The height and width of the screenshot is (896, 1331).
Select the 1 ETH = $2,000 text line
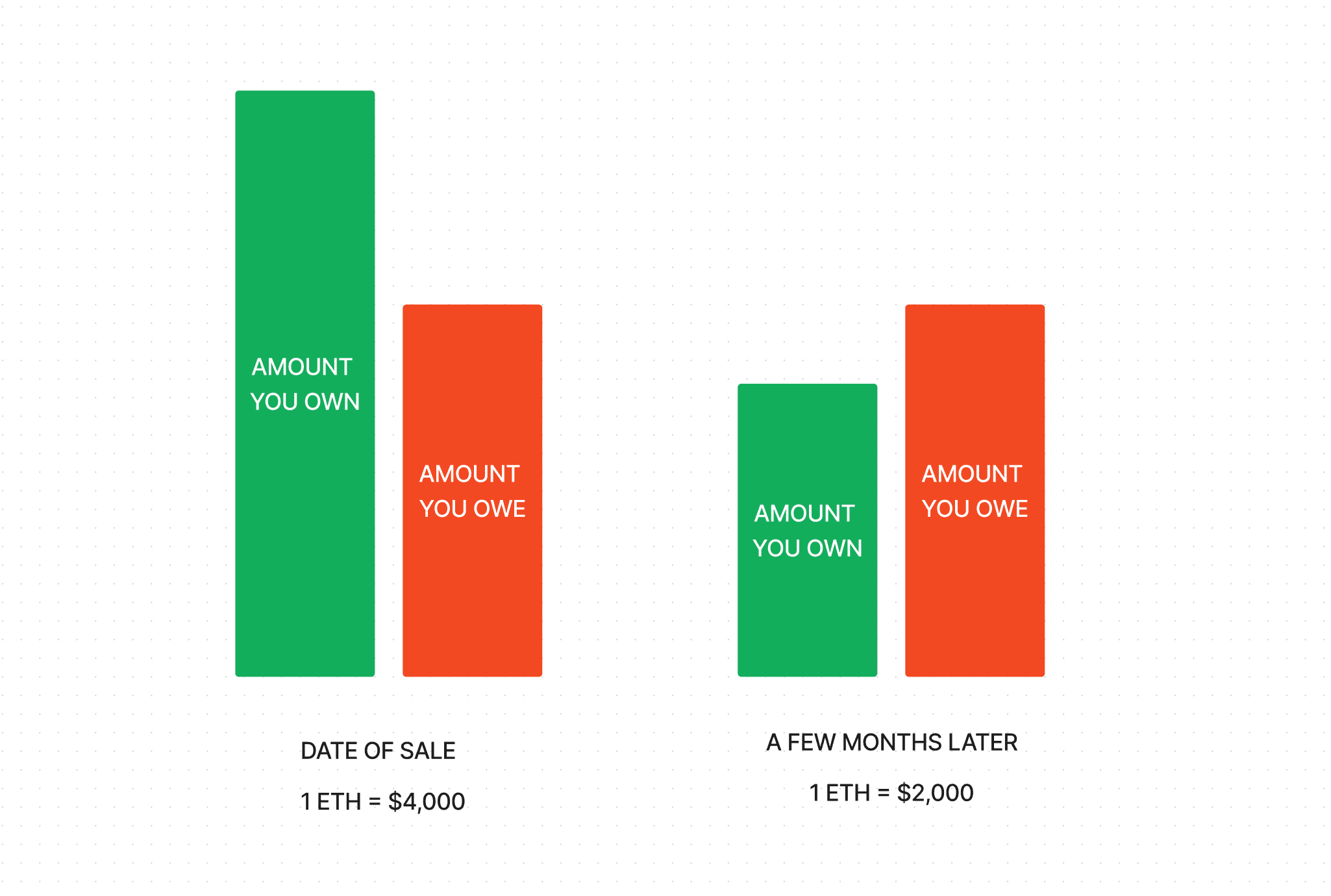[x=891, y=793]
